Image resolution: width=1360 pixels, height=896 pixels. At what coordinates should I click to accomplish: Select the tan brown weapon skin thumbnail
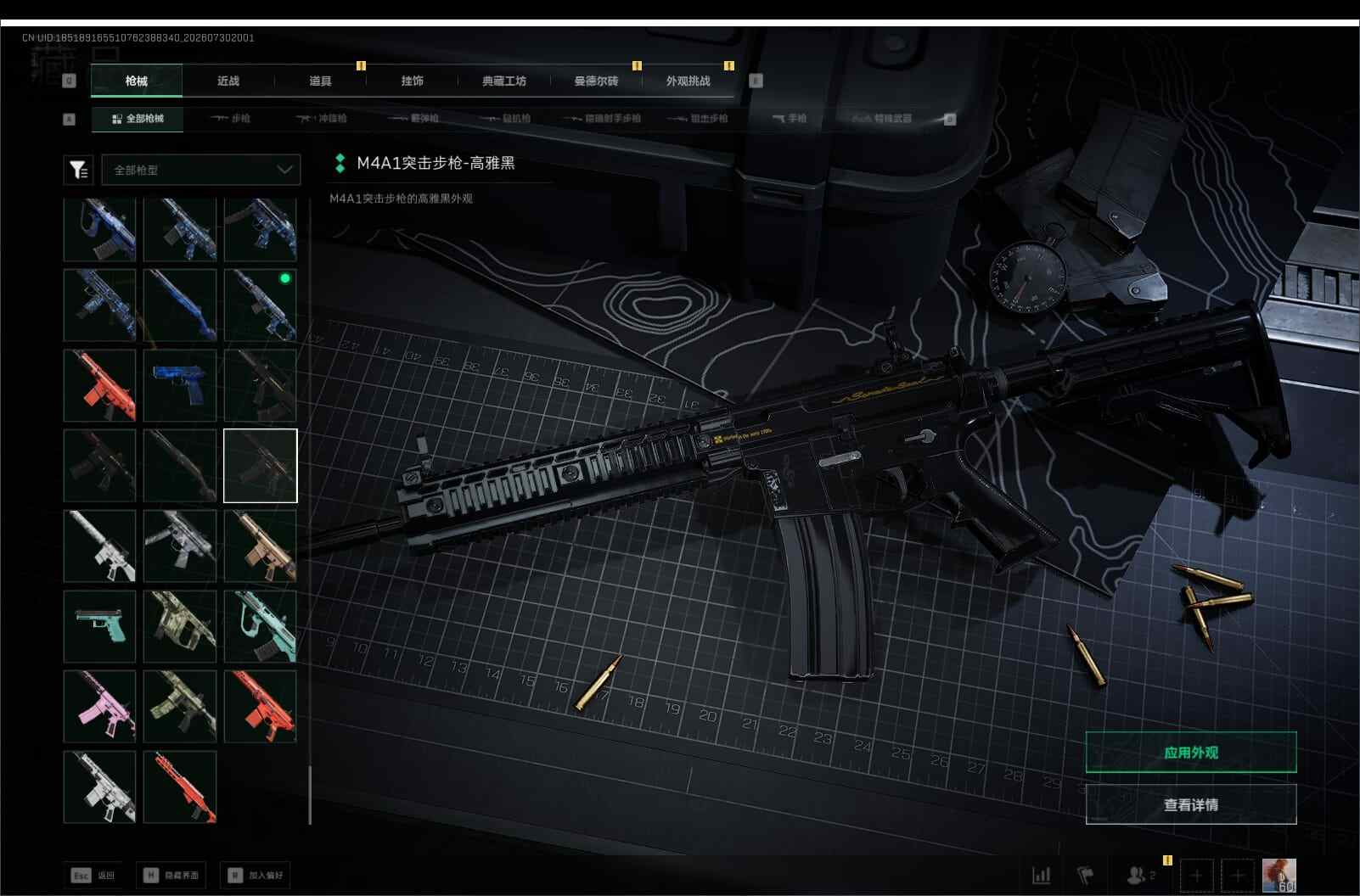(261, 546)
